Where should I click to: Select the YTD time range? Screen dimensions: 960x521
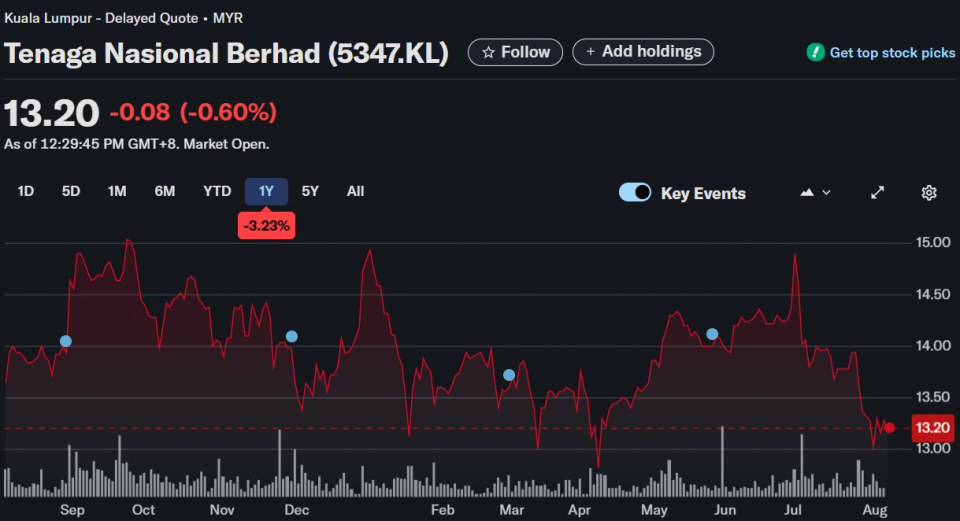(x=217, y=192)
